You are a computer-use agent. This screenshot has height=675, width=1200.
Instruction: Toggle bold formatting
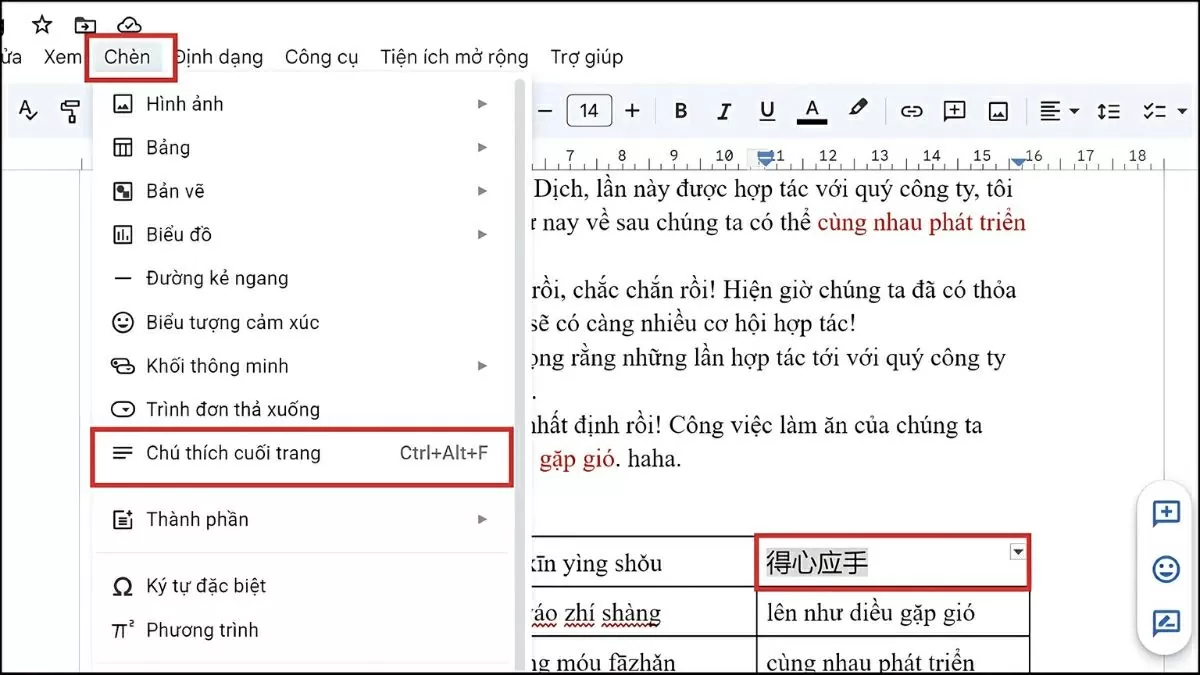coord(680,110)
